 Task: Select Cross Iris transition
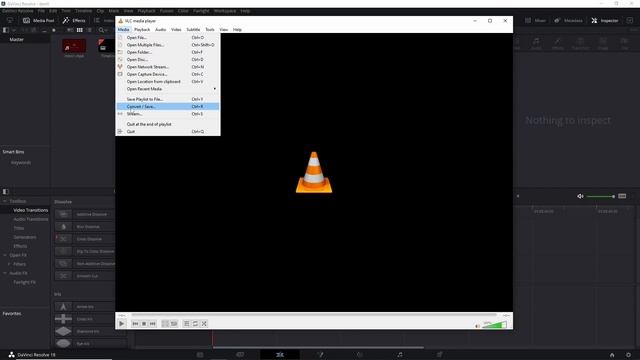tap(84, 319)
